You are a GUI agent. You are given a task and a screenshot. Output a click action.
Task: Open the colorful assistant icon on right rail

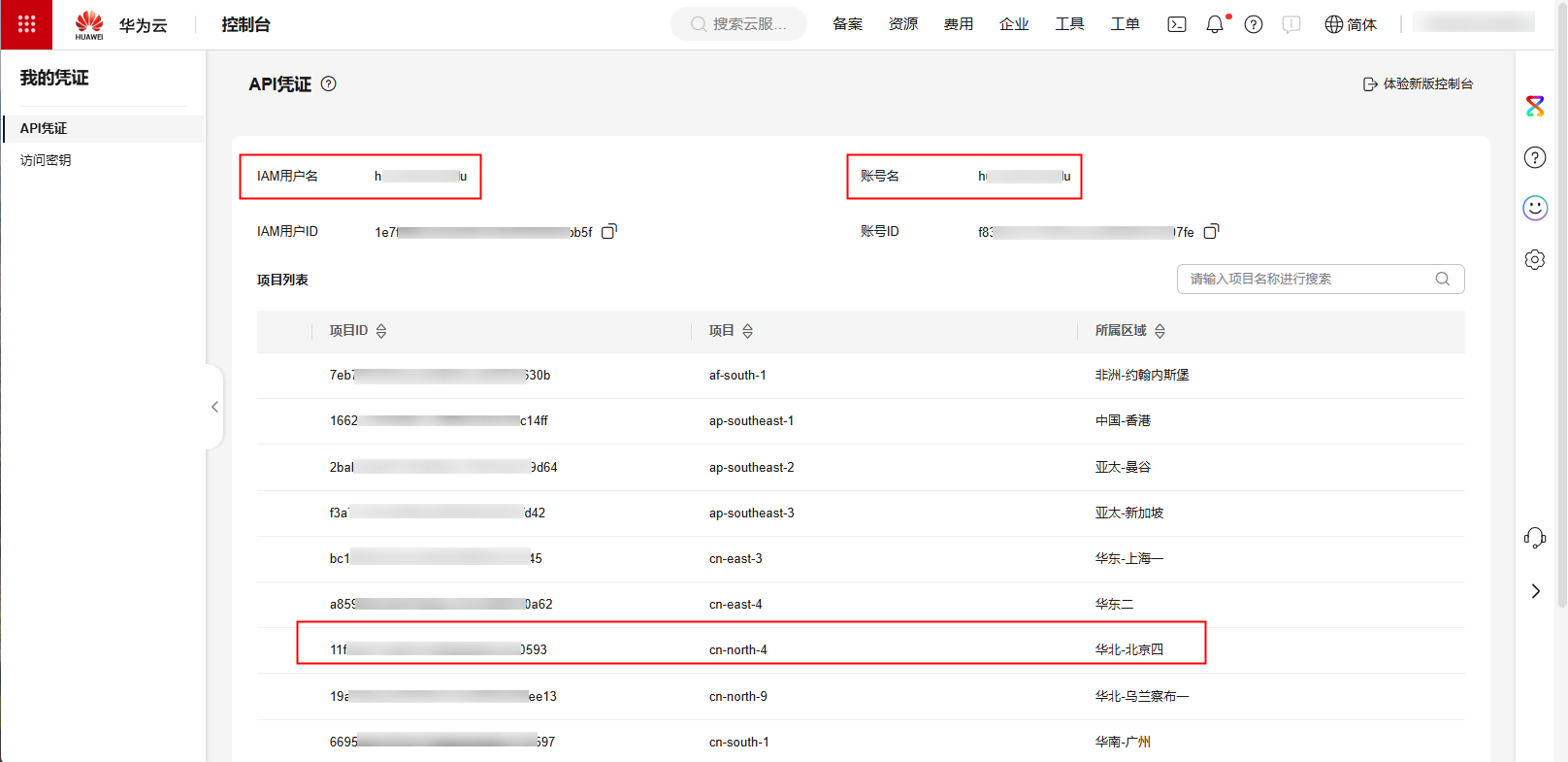[1535, 106]
